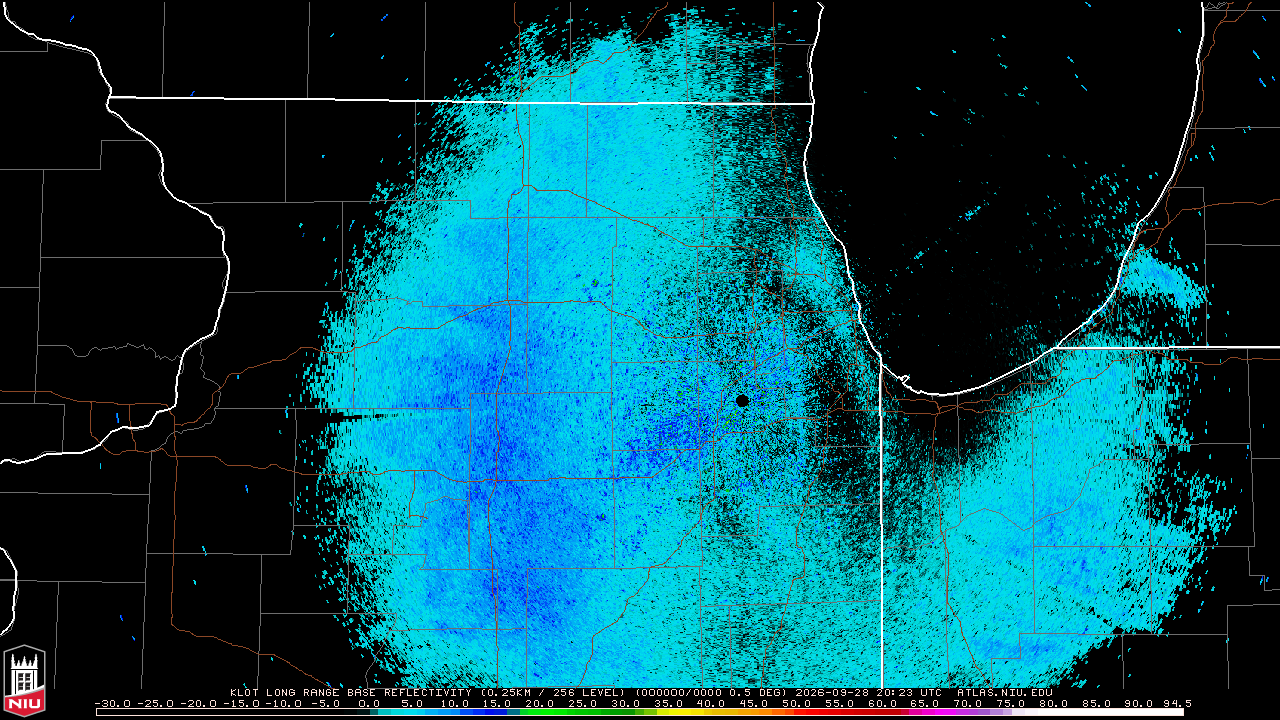Click the 10.0 dBZ blue color scale segment

click(455, 712)
